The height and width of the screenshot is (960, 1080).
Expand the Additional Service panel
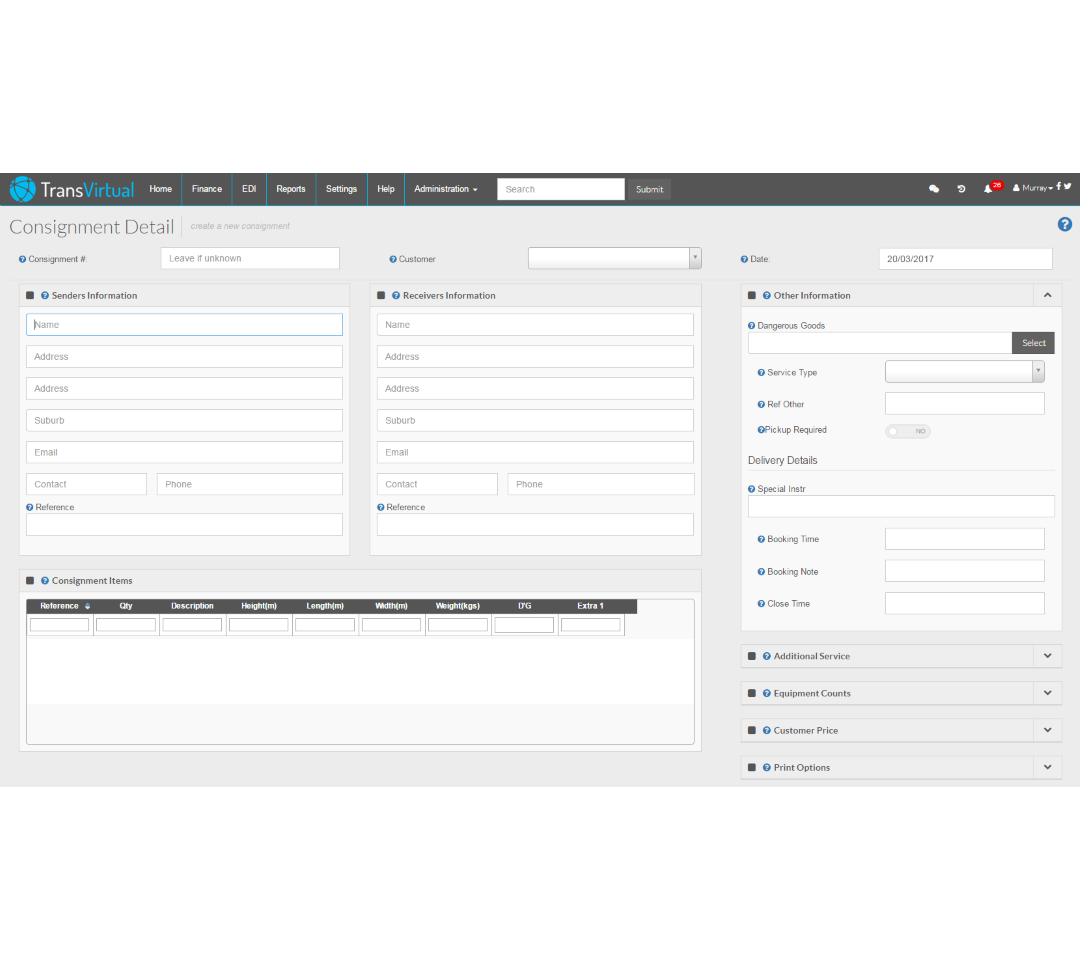click(1047, 656)
